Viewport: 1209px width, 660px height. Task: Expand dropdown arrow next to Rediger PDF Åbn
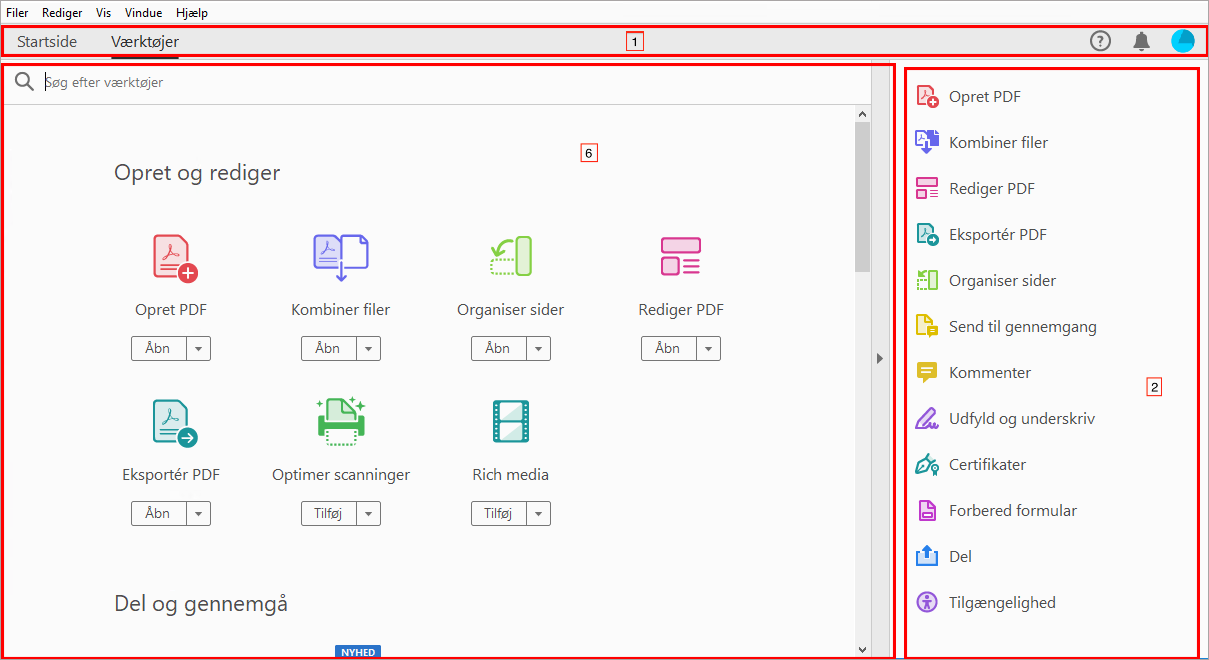(x=708, y=348)
